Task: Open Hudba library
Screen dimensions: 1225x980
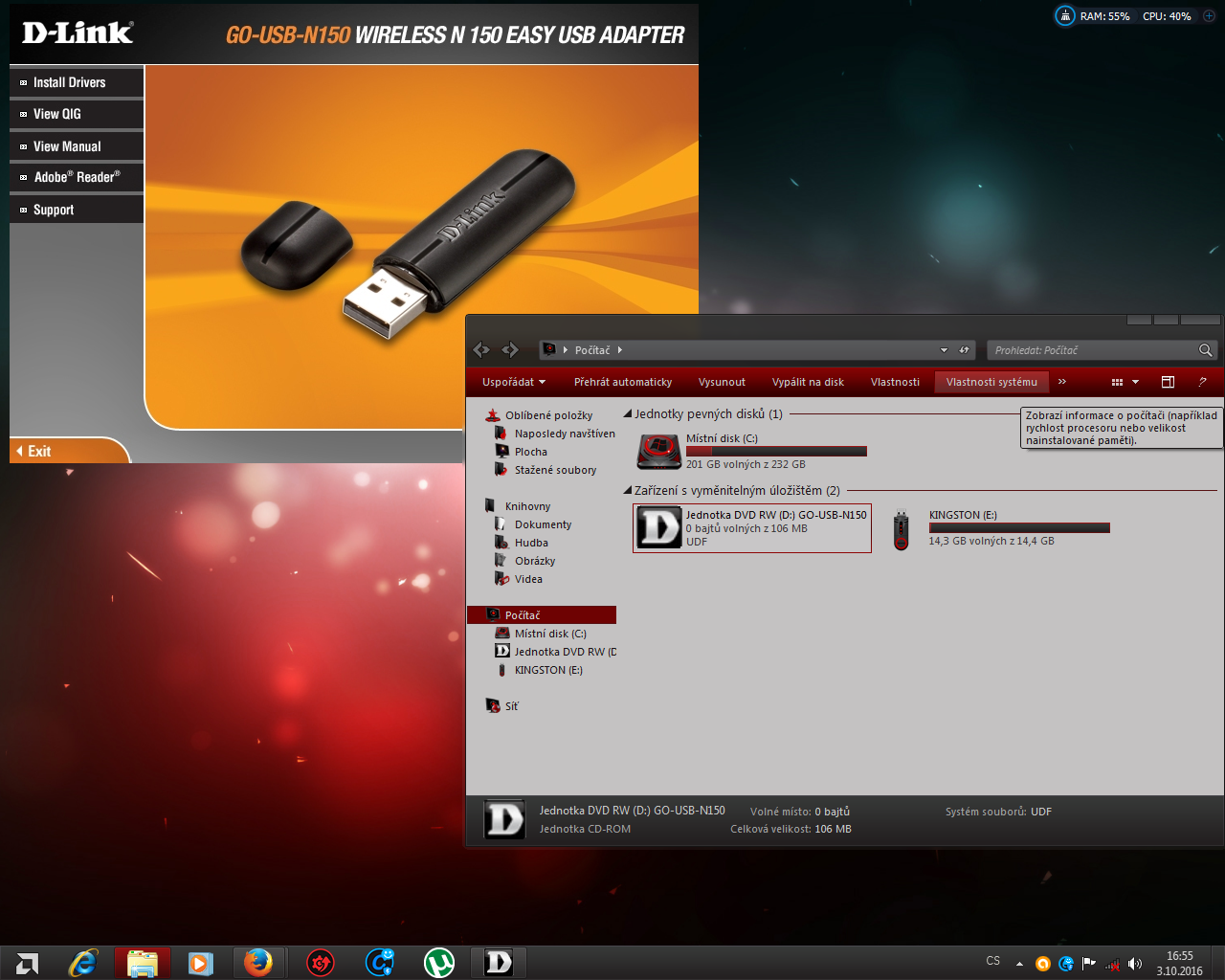Action: tap(531, 543)
